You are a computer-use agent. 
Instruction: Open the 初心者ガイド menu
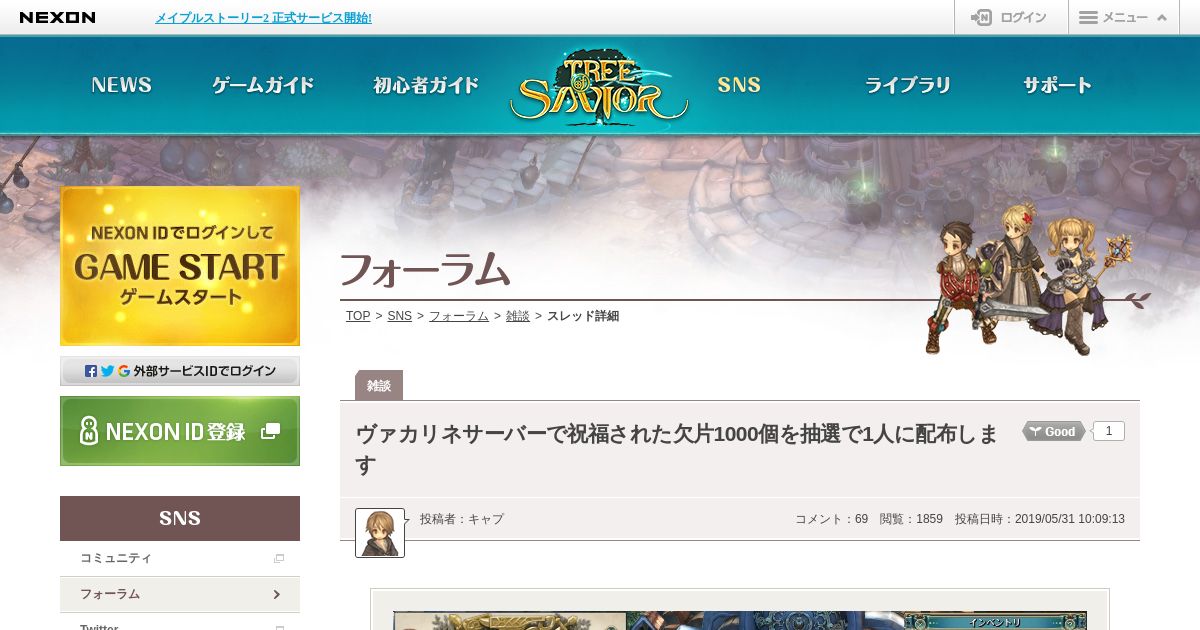click(426, 85)
